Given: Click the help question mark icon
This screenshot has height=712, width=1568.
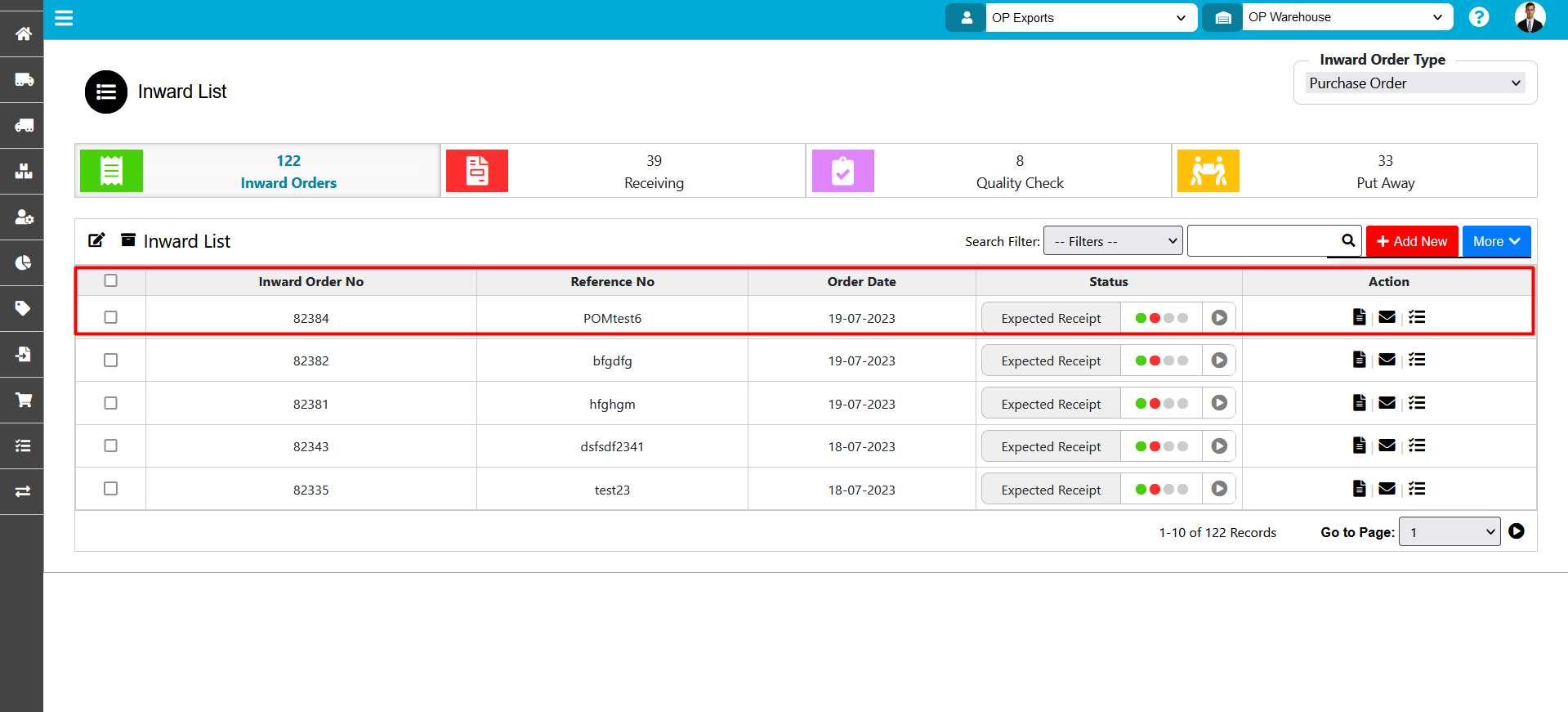Looking at the screenshot, I should pos(1478,17).
